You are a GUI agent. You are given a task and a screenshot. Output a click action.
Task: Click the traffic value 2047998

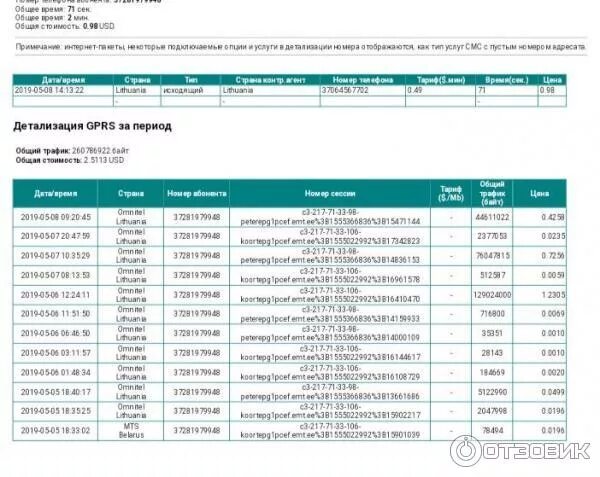[492, 411]
